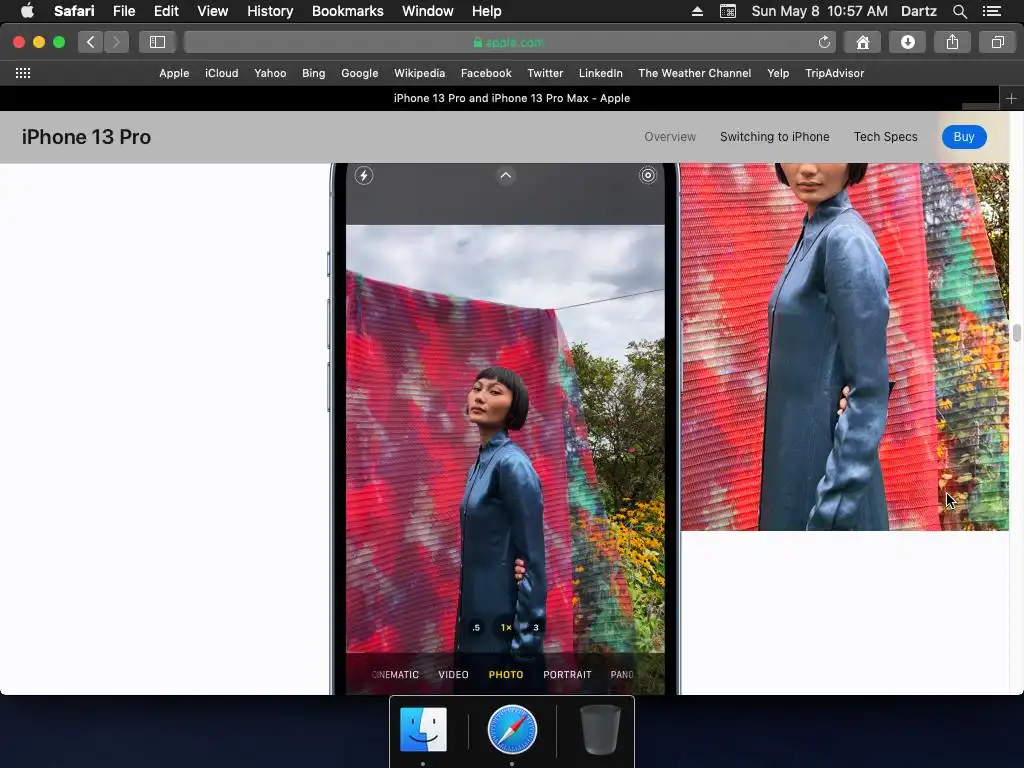
Task: Open the Trash in the Dock
Action: coord(600,729)
